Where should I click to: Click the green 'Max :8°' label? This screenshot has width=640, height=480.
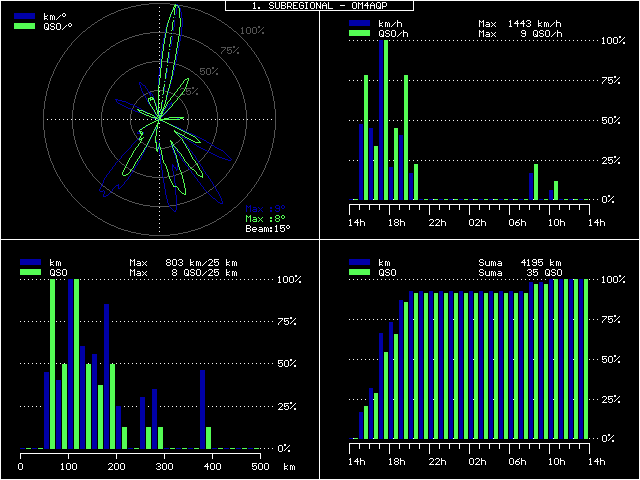click(x=265, y=218)
